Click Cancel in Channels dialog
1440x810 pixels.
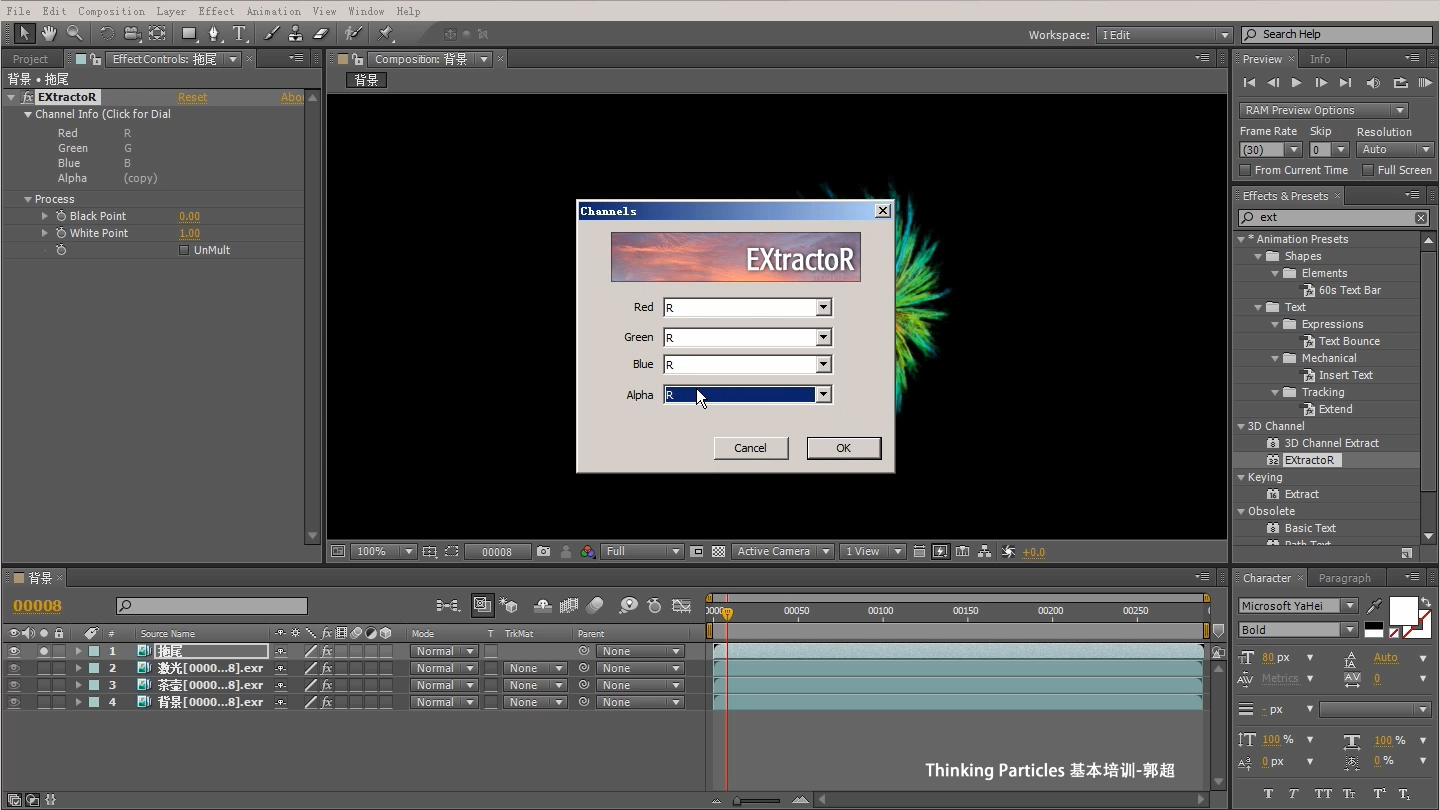750,448
